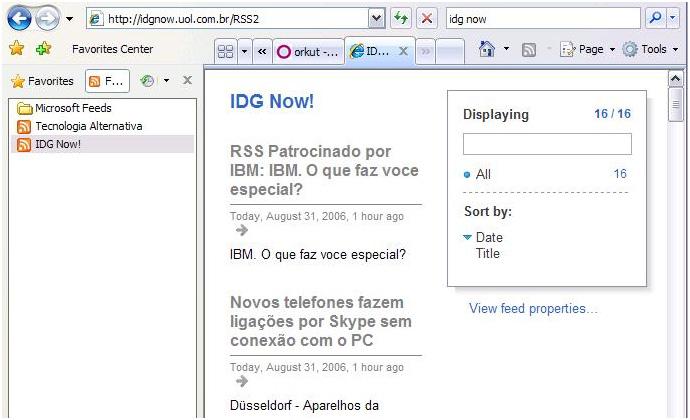Viewport: 690px width, 420px height.
Task: Open the Tools menu
Action: click(x=650, y=49)
